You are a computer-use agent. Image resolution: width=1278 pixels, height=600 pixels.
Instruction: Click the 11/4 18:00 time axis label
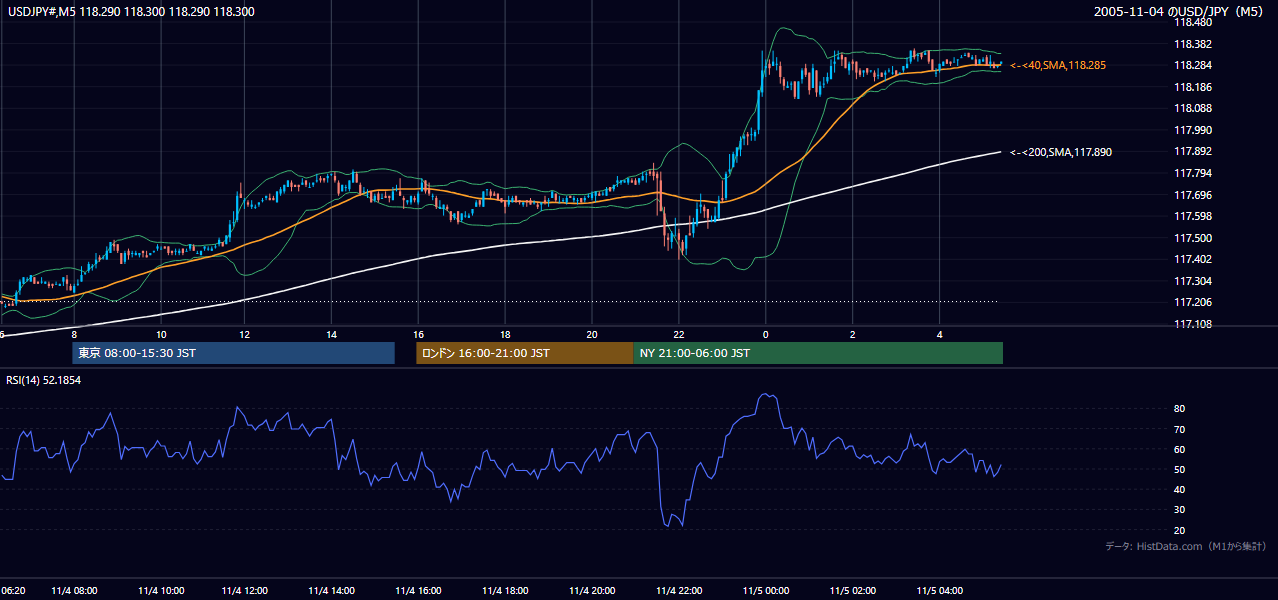click(x=506, y=591)
